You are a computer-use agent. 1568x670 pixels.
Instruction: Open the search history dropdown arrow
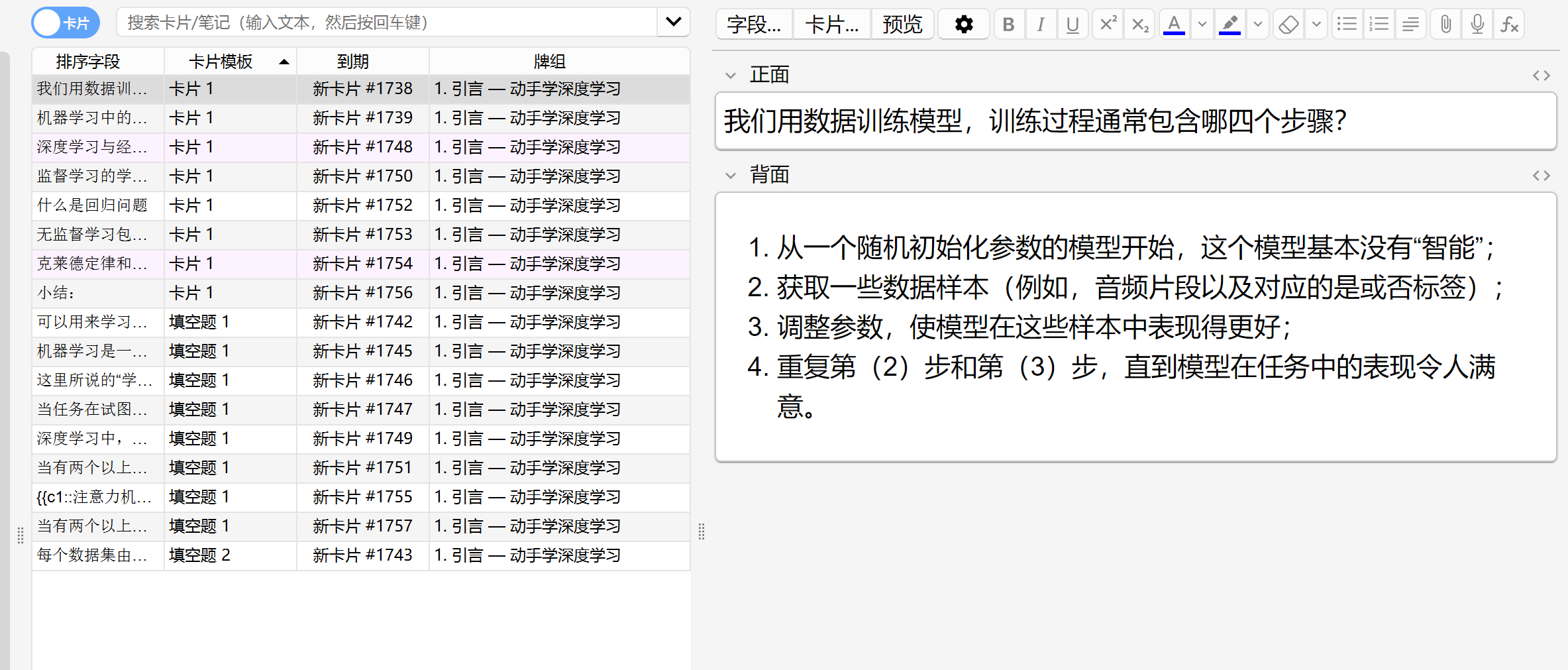[x=673, y=23]
